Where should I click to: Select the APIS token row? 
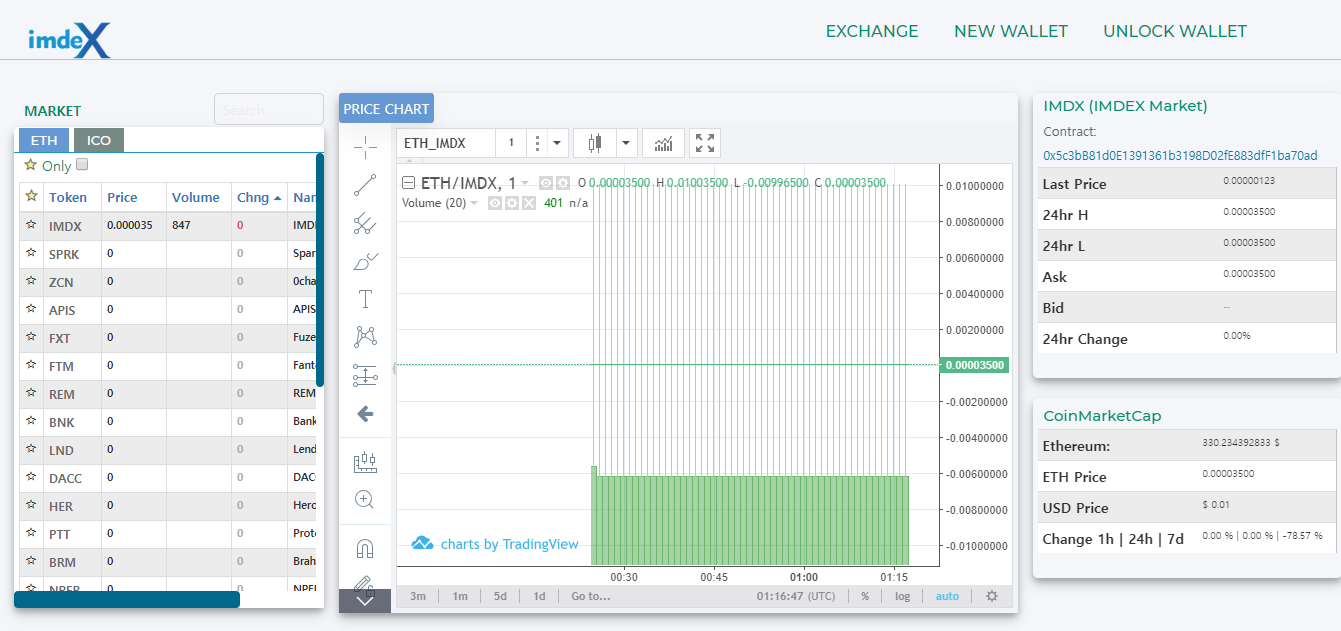click(x=168, y=310)
